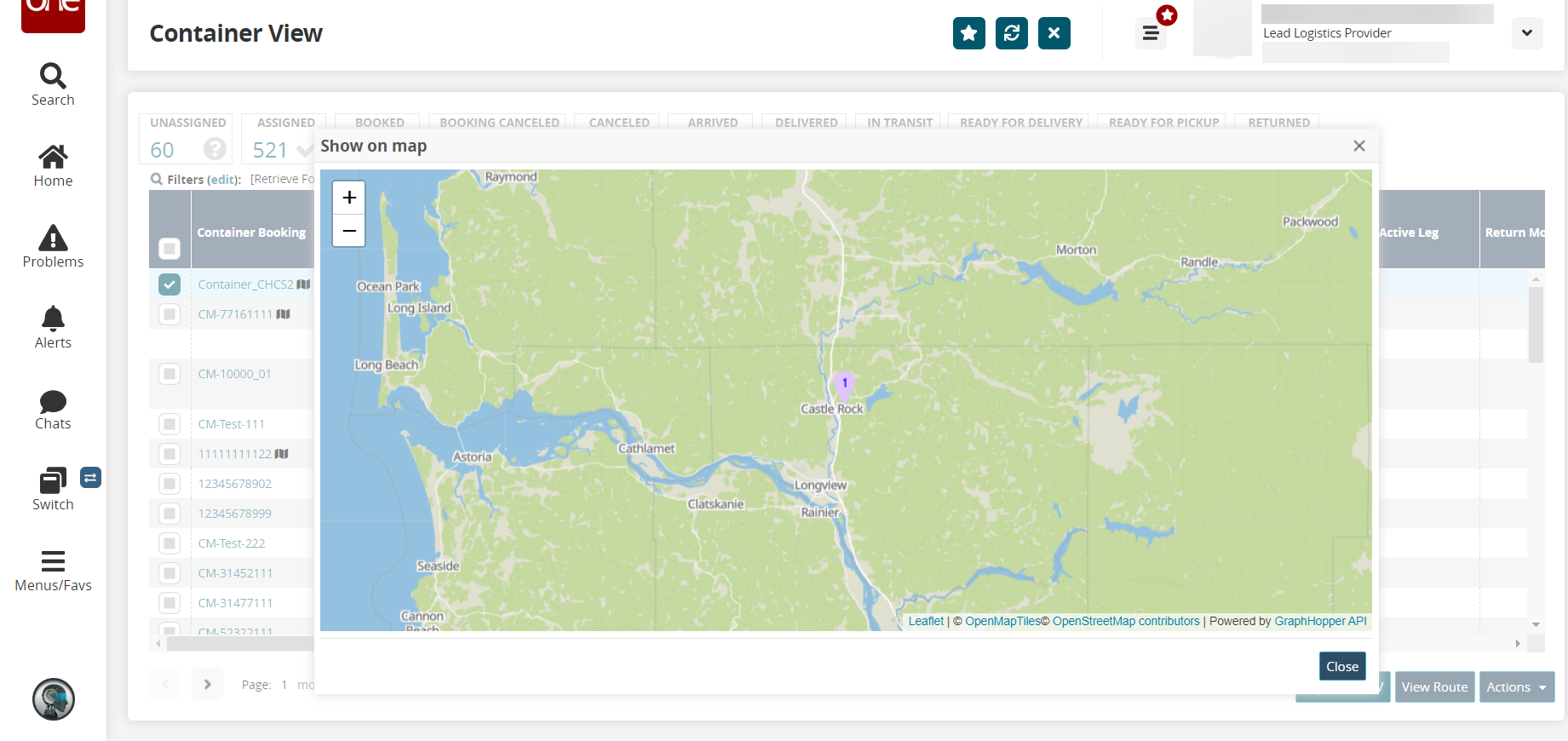Zoom in on the map
This screenshot has width=1568, height=741.
pyautogui.click(x=349, y=198)
